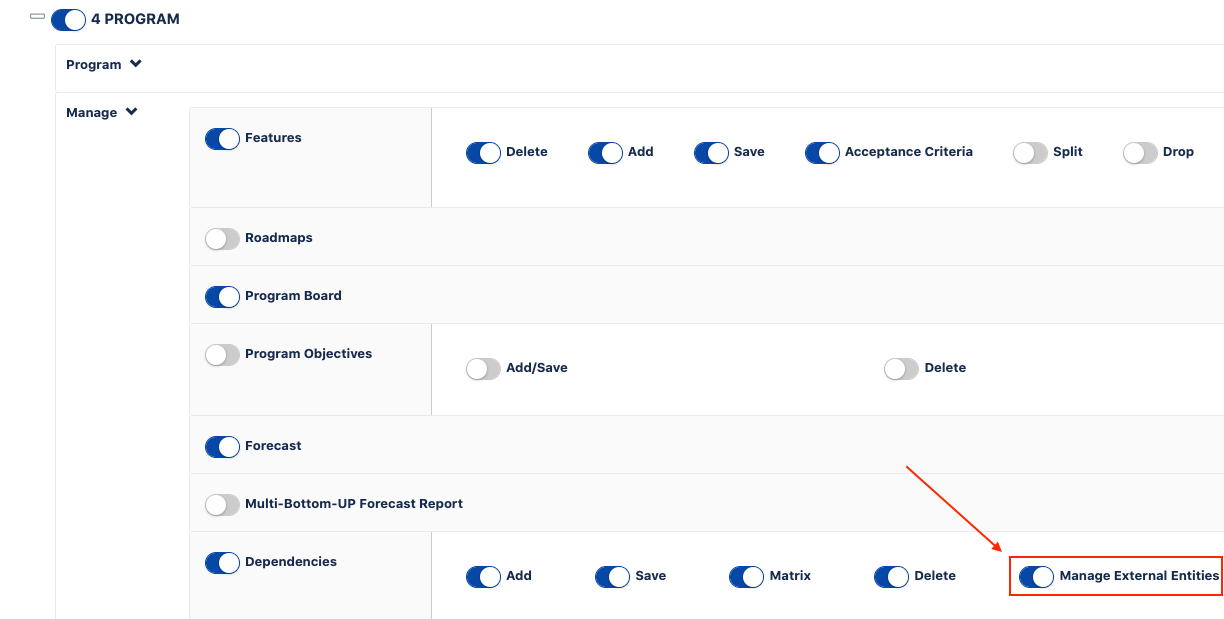Enable the Drop toggle
The image size is (1224, 619).
coord(1140,152)
